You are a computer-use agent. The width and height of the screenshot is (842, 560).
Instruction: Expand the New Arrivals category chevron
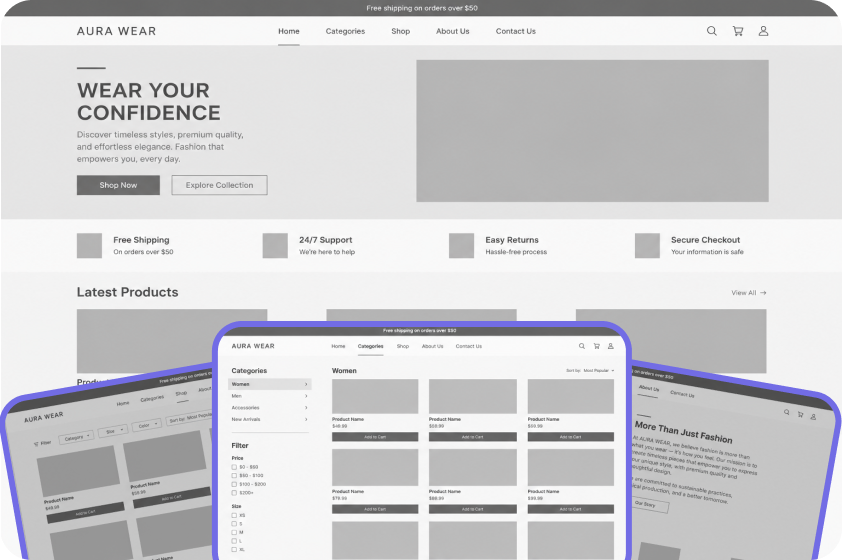[306, 419]
